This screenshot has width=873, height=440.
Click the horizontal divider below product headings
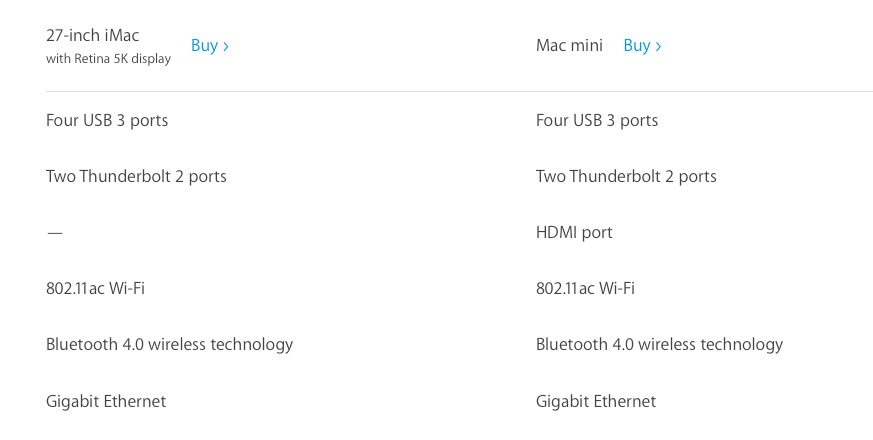pos(459,91)
